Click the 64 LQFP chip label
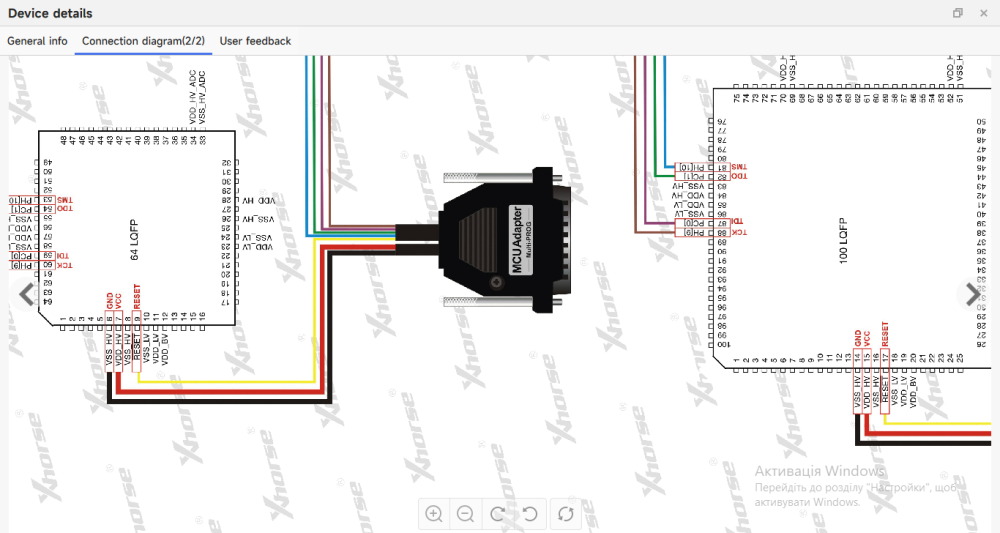The width and height of the screenshot is (1000, 533). coord(134,240)
